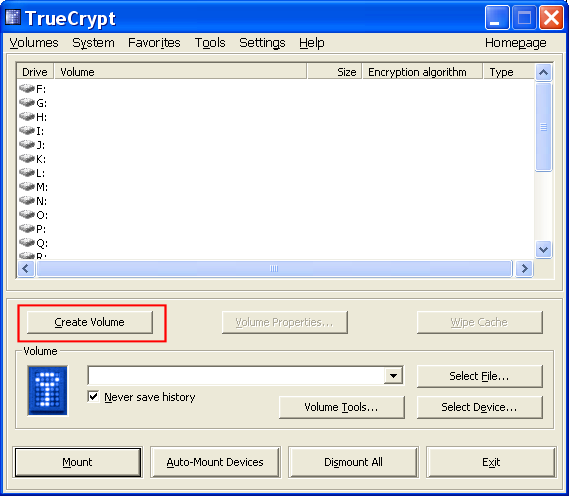The width and height of the screenshot is (569, 496).
Task: Click the Create Volume button
Action: point(90,322)
